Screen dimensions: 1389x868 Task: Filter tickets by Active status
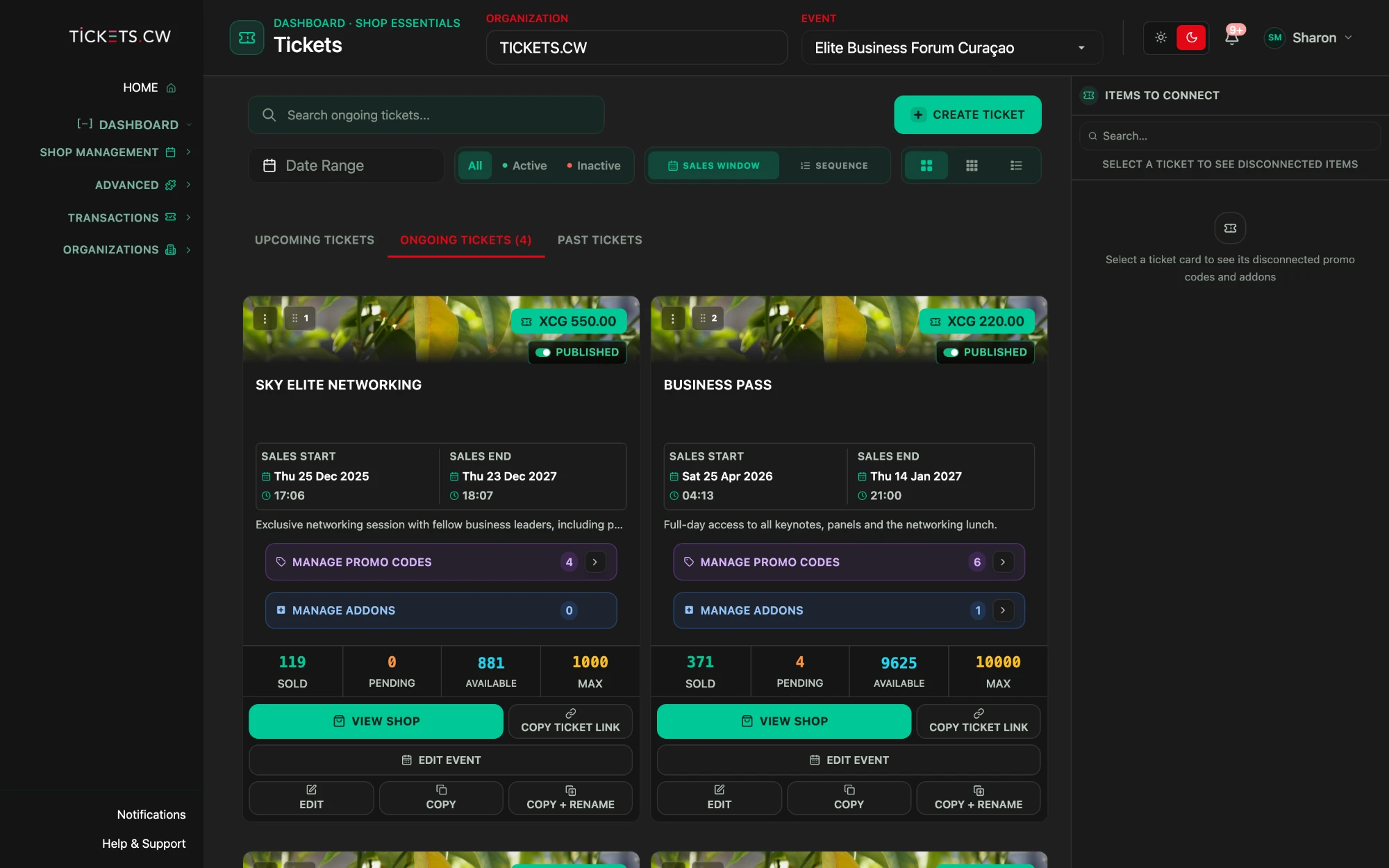coord(524,165)
